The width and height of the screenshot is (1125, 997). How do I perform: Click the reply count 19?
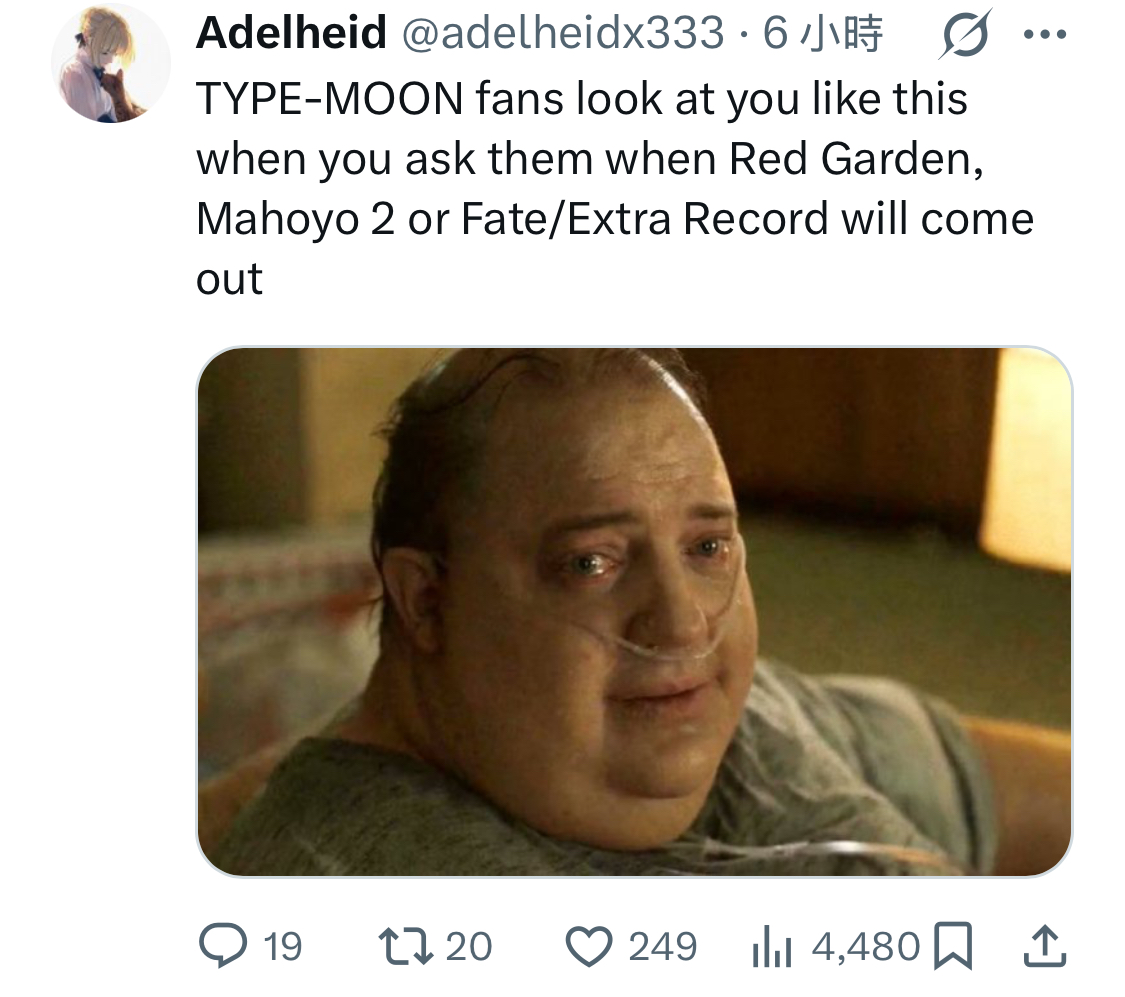click(283, 947)
